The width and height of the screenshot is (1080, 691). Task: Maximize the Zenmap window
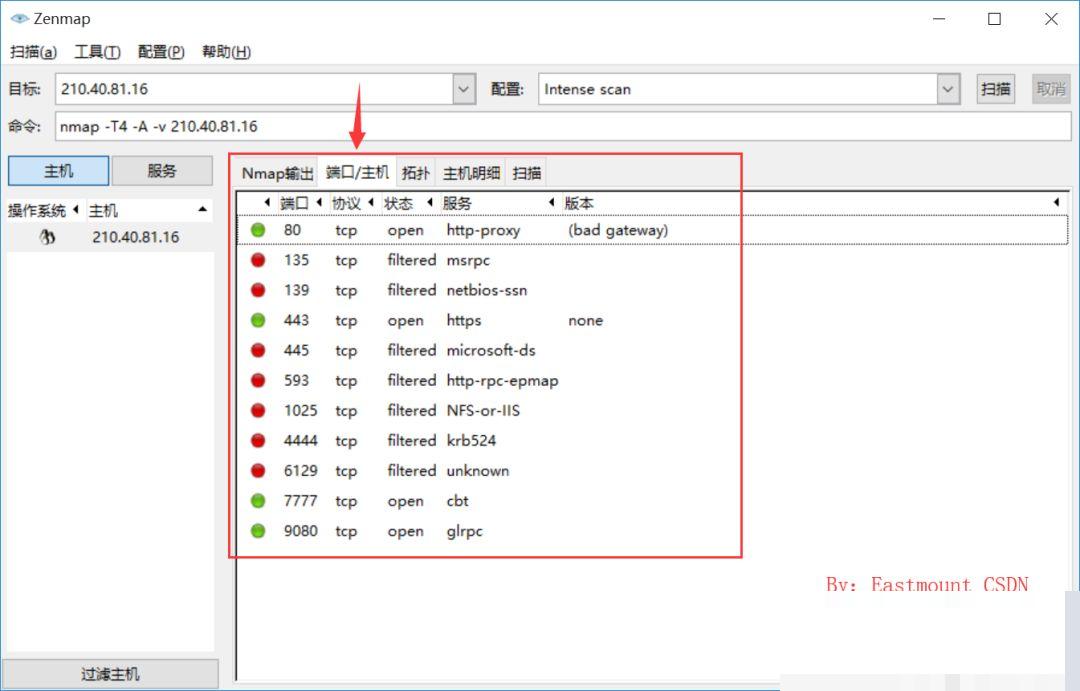click(995, 19)
